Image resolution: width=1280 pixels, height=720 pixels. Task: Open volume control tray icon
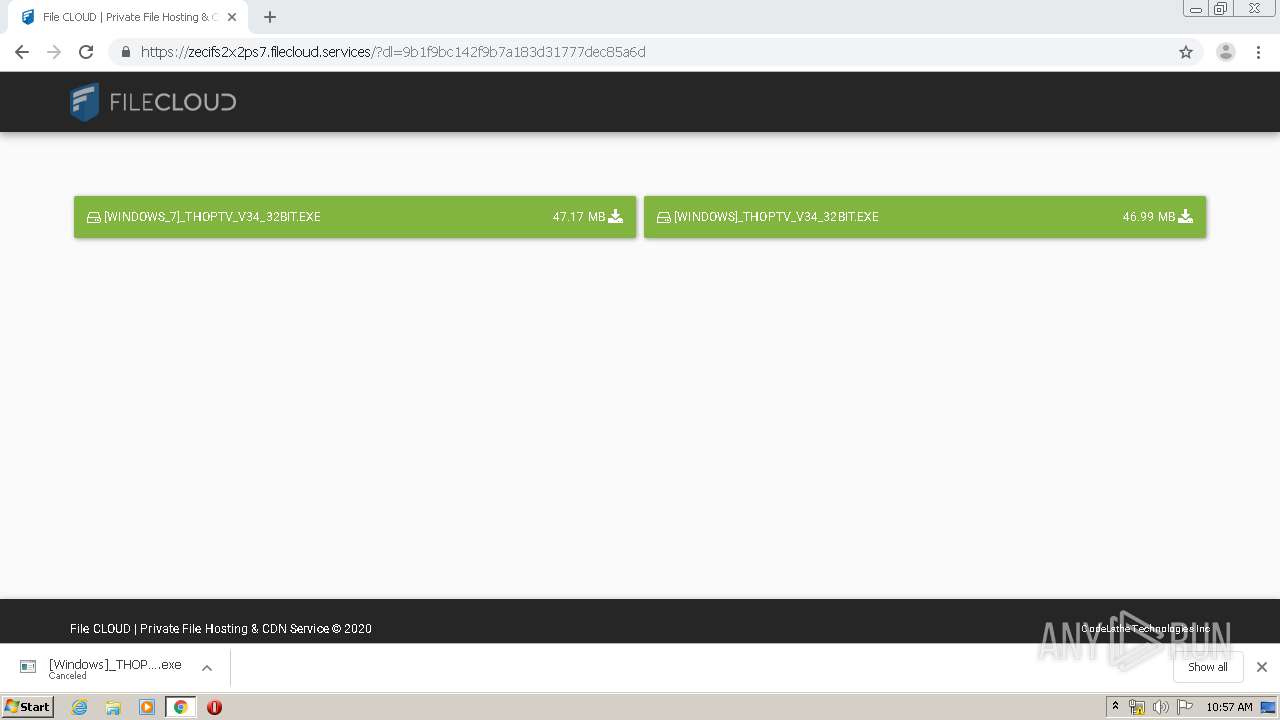(x=1161, y=707)
